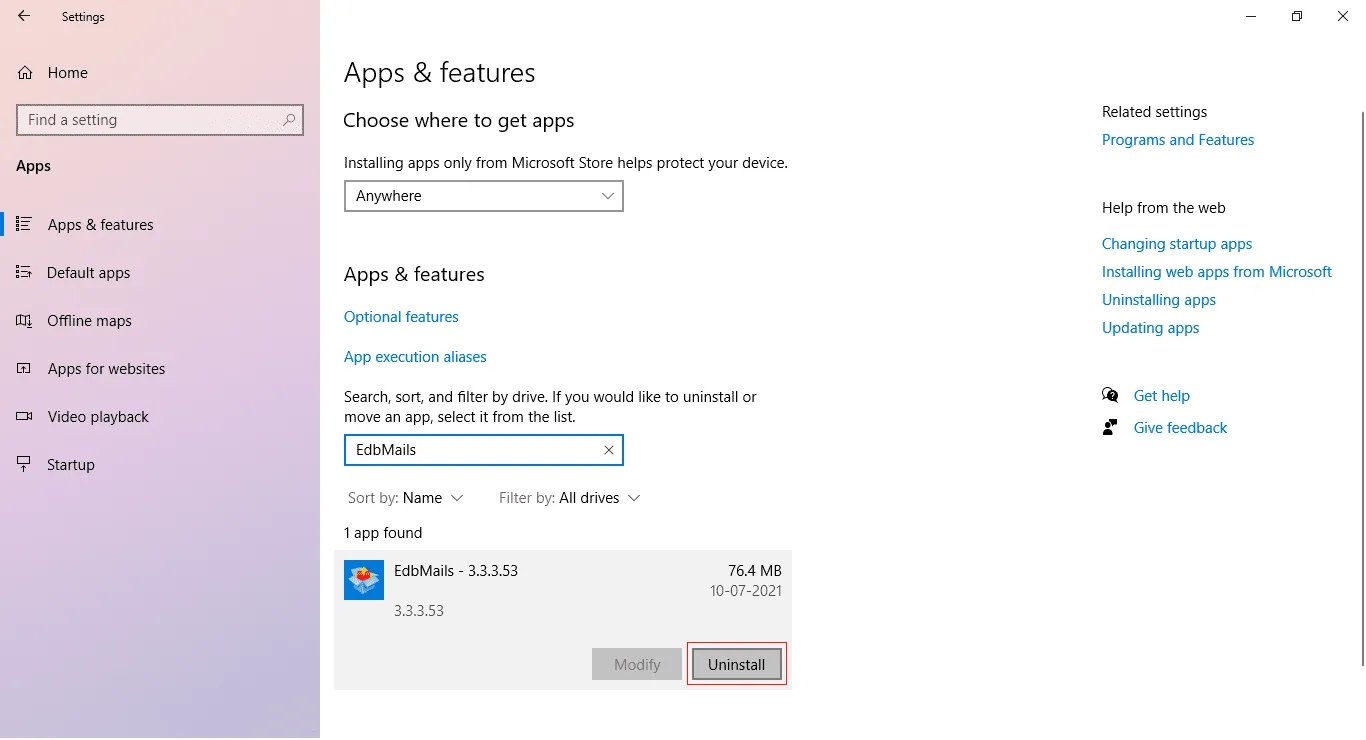This screenshot has width=1366, height=740.
Task: Click the back arrow in Settings
Action: [x=24, y=16]
